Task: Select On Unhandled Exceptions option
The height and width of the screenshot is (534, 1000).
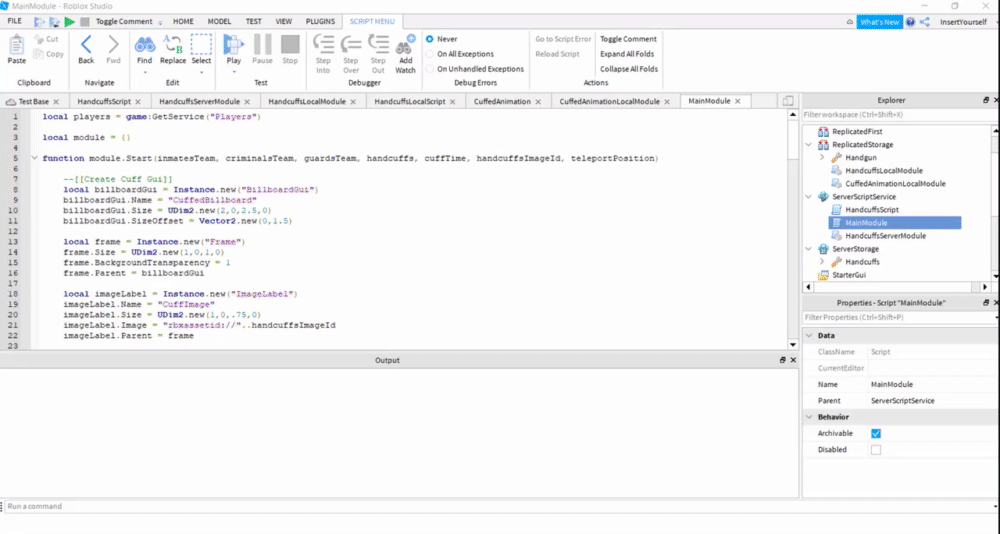Action: pos(429,69)
